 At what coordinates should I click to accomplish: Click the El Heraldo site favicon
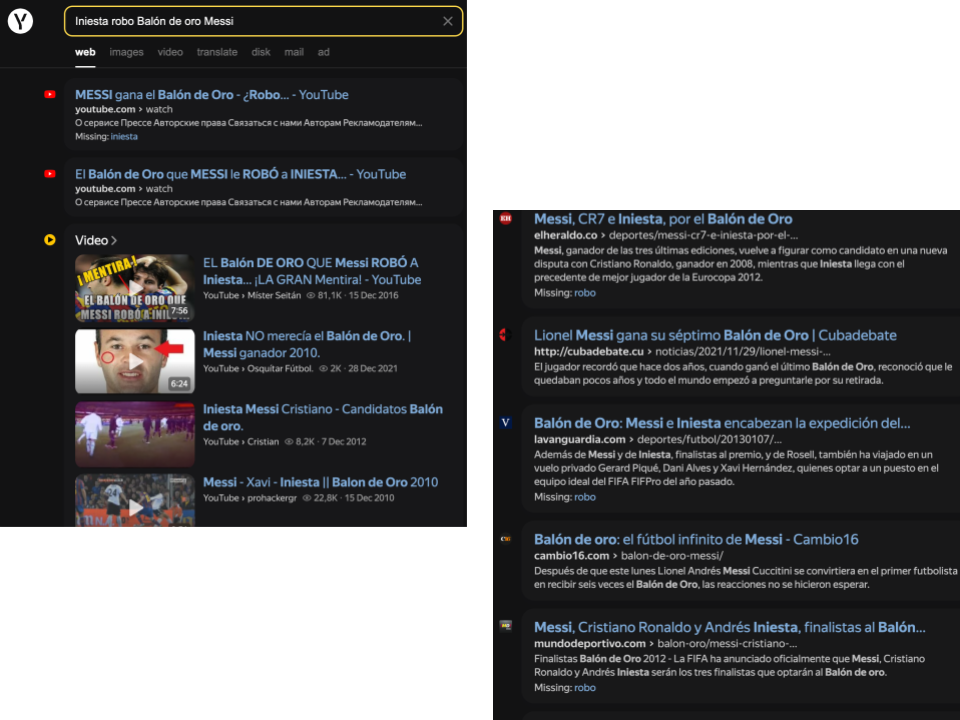click(506, 219)
